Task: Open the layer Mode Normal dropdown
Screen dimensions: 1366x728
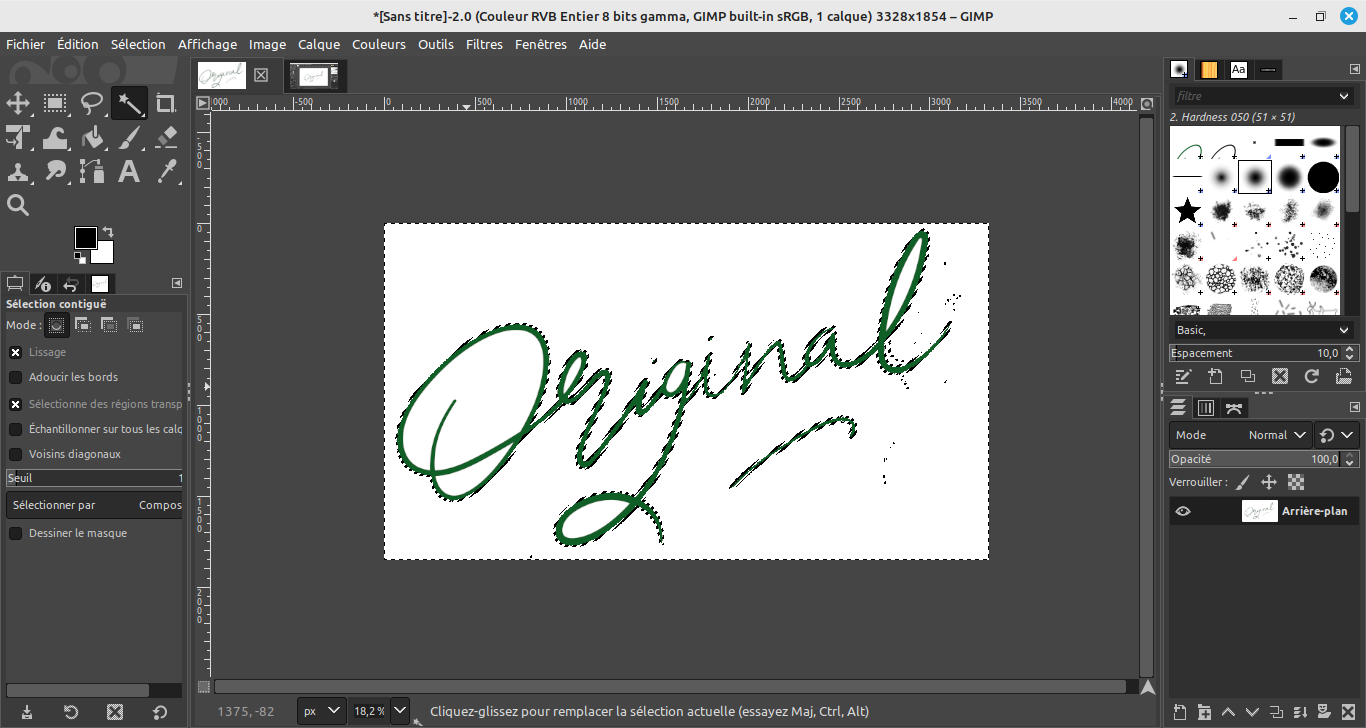Action: pyautogui.click(x=1278, y=435)
